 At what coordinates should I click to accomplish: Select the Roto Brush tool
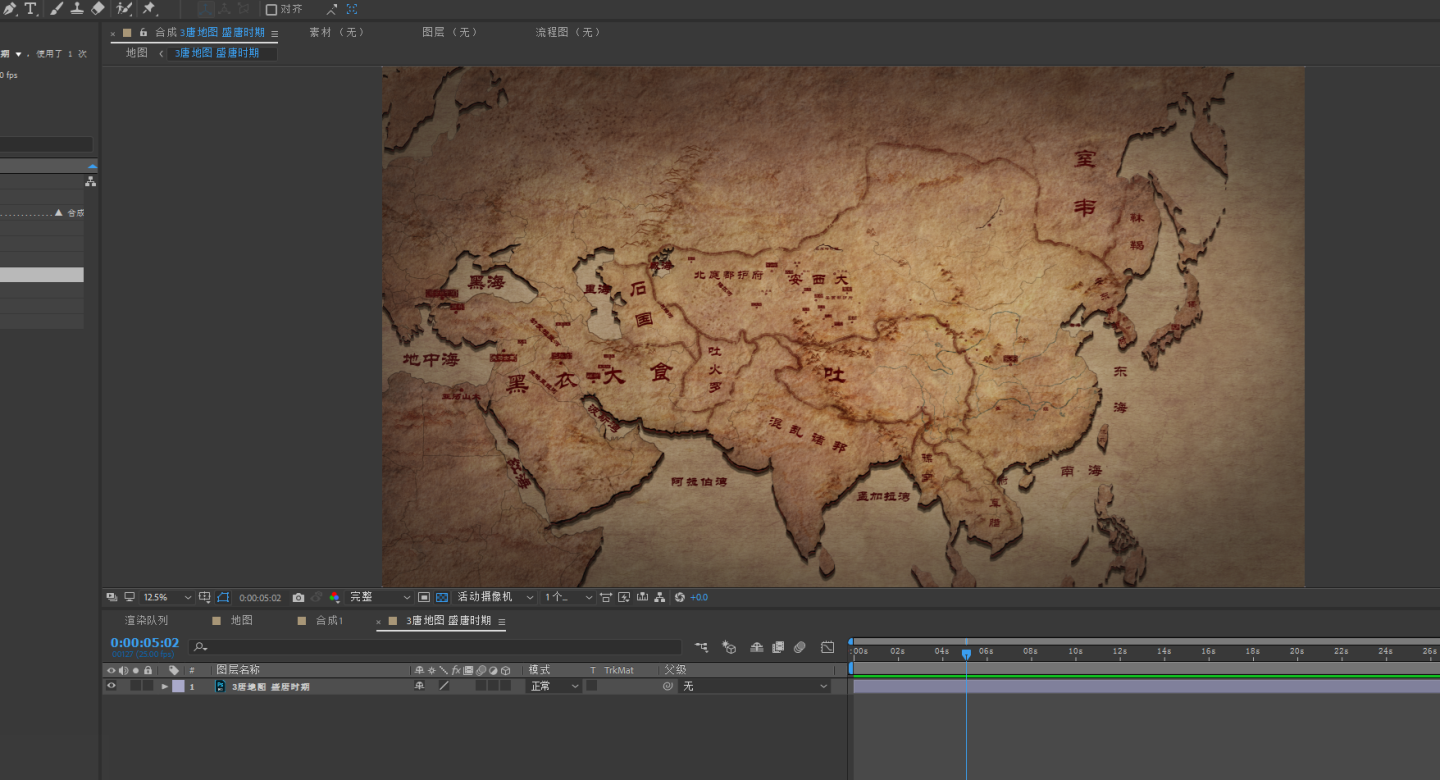pyautogui.click(x=124, y=8)
